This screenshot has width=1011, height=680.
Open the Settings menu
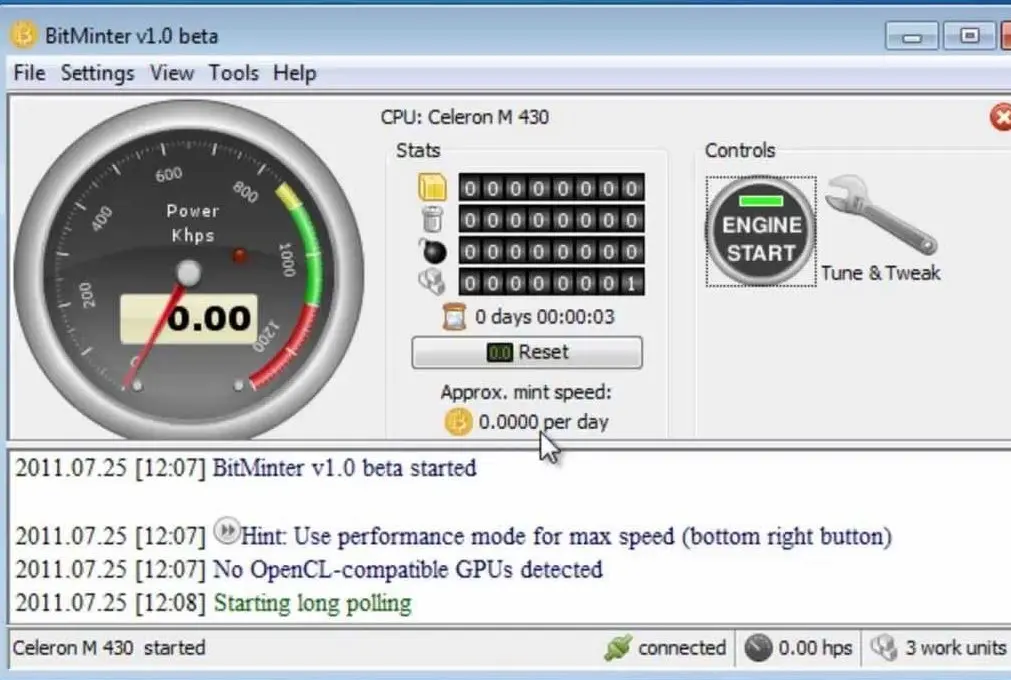click(x=97, y=73)
